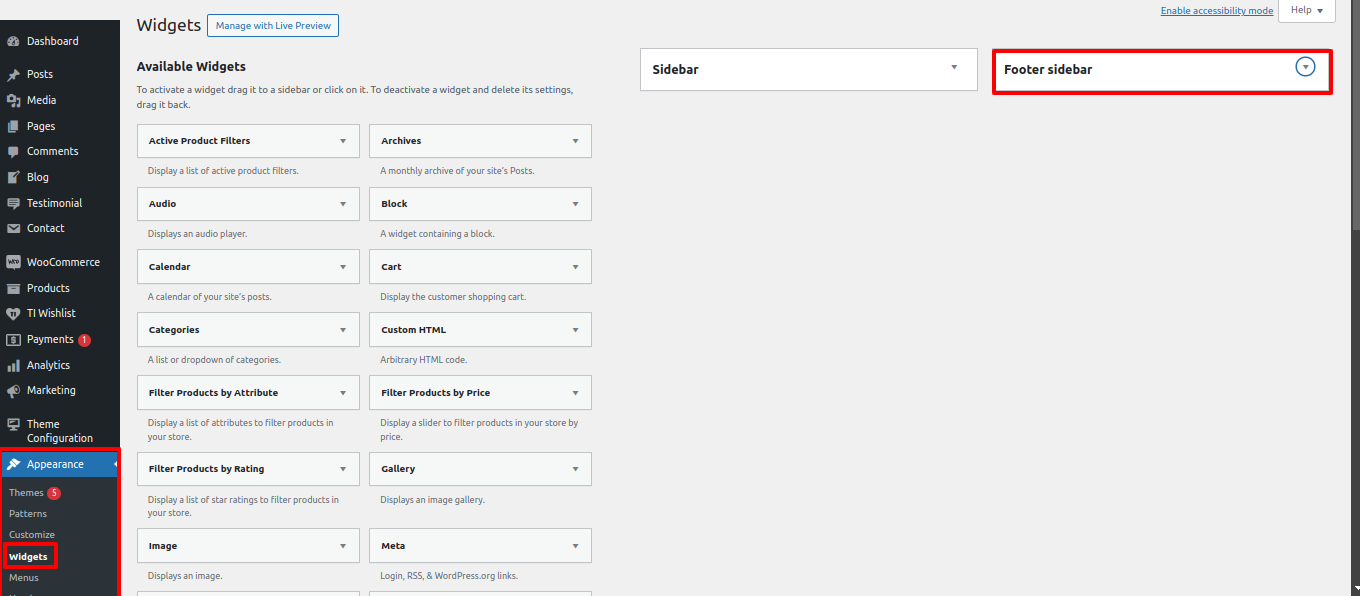Expand the Filter Products by Price widget

pyautogui.click(x=575, y=393)
